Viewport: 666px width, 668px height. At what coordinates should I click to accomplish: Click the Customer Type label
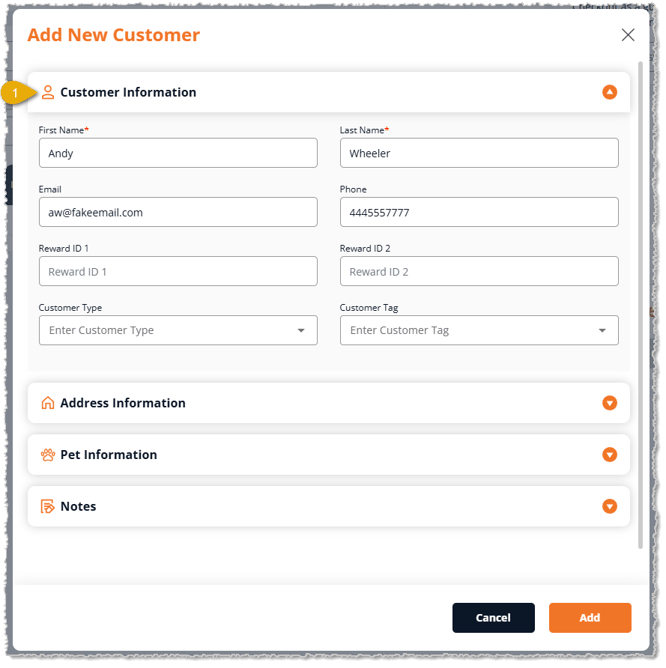point(70,308)
